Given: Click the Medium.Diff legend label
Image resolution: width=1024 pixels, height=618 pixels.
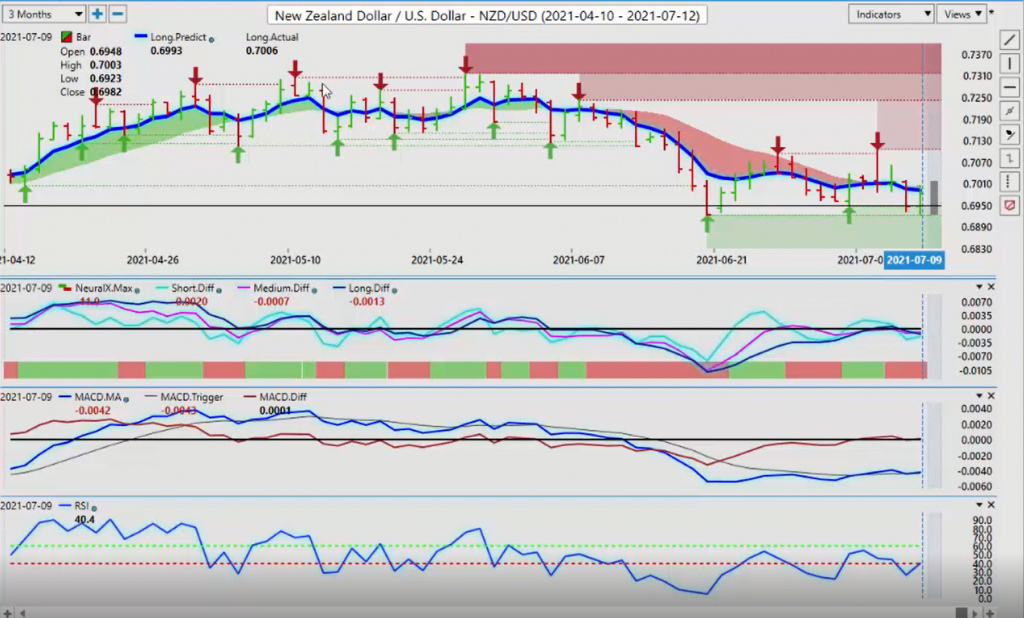Looking at the screenshot, I should [x=281, y=288].
